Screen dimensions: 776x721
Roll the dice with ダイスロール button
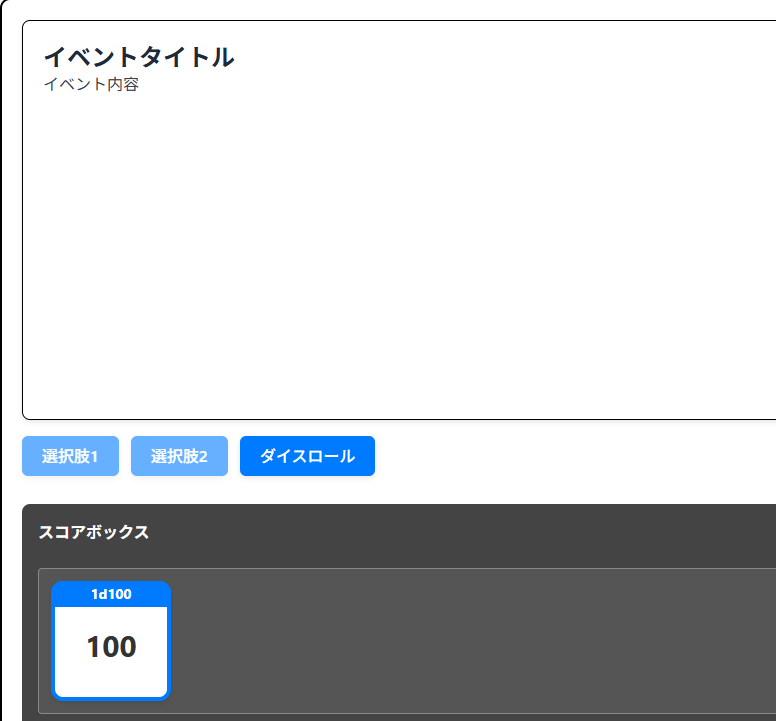click(x=307, y=456)
